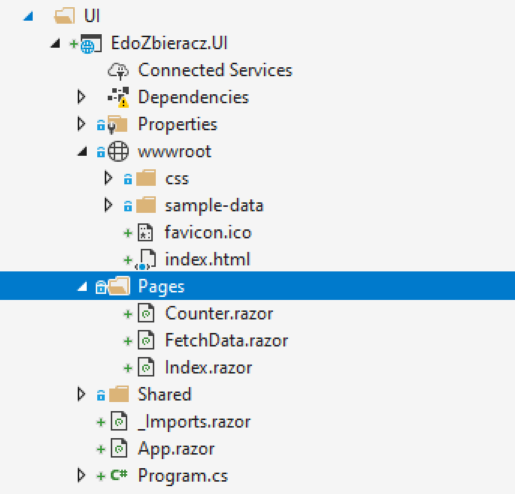Expand the css folder arrow
The width and height of the screenshot is (515, 494).
click(108, 178)
